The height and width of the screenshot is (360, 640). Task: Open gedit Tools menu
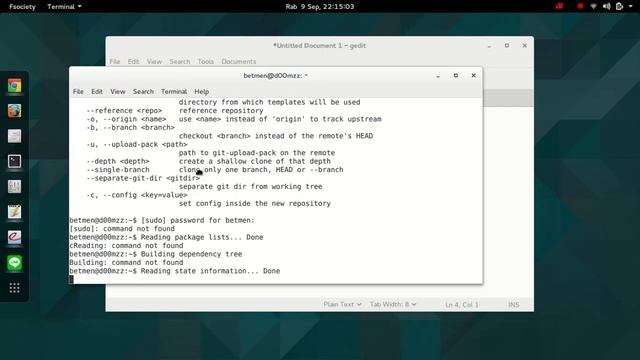[x=205, y=62]
